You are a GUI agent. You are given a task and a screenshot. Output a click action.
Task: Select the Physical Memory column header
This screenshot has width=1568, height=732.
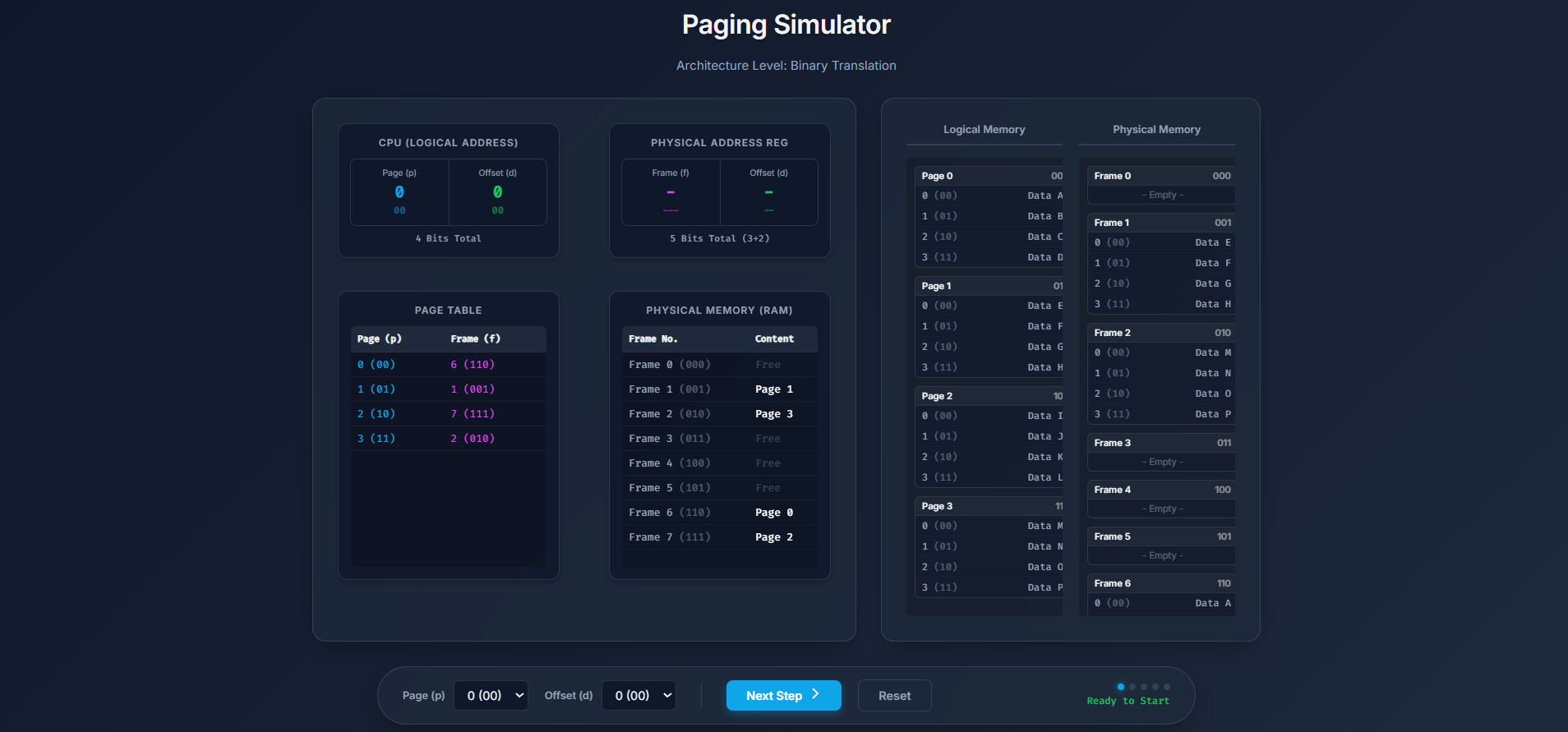pos(1156,130)
